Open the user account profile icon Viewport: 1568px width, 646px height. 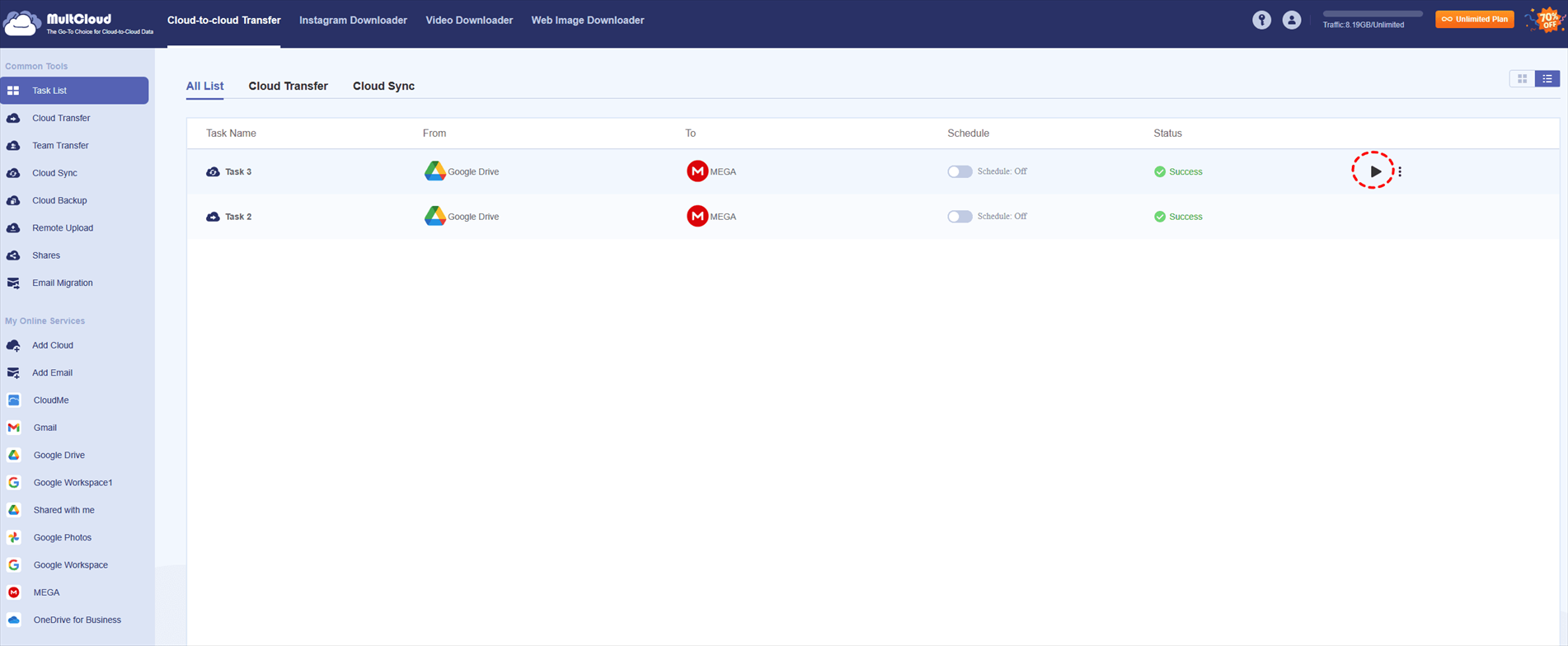pos(1292,20)
